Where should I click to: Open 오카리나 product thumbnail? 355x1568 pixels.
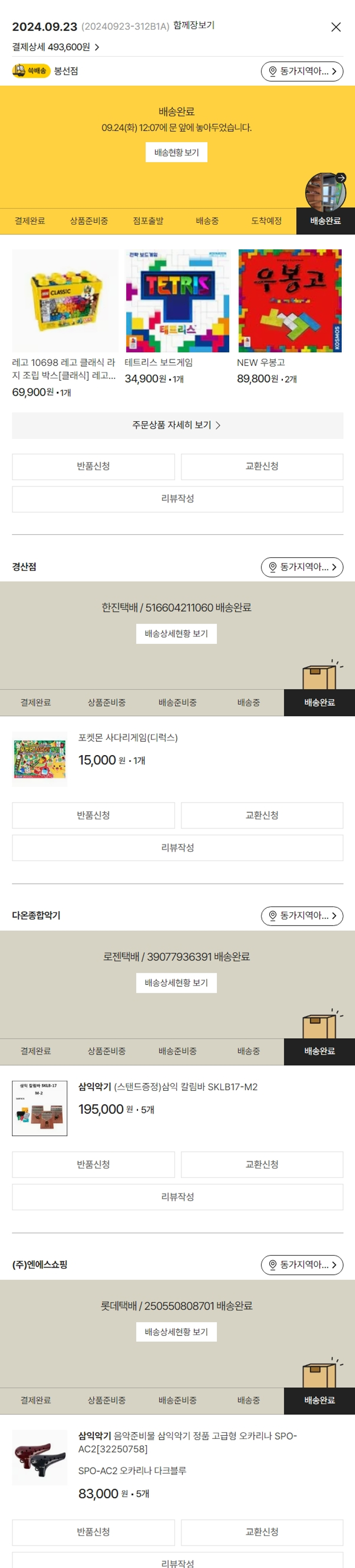pyautogui.click(x=40, y=1457)
